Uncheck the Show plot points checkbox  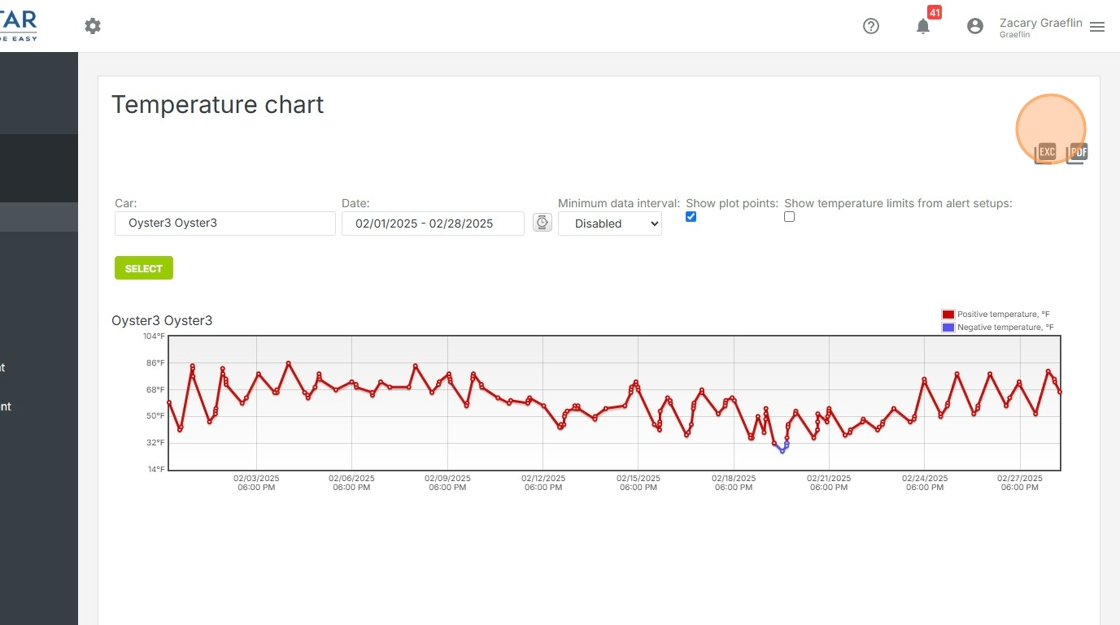691,216
